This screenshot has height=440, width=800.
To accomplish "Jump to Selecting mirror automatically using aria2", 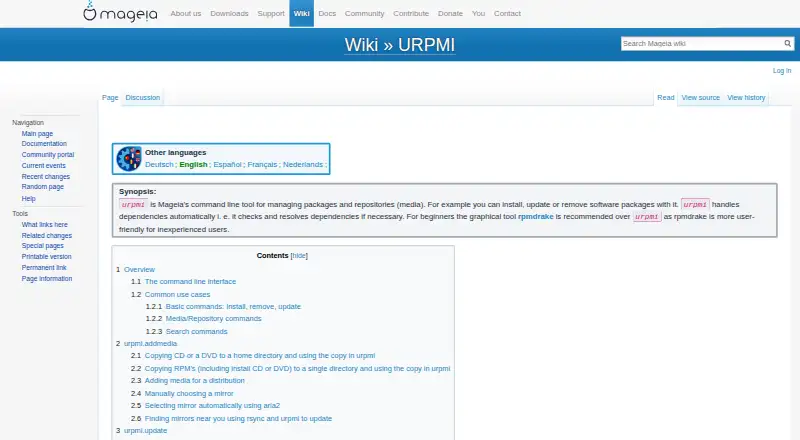I will [212, 406].
